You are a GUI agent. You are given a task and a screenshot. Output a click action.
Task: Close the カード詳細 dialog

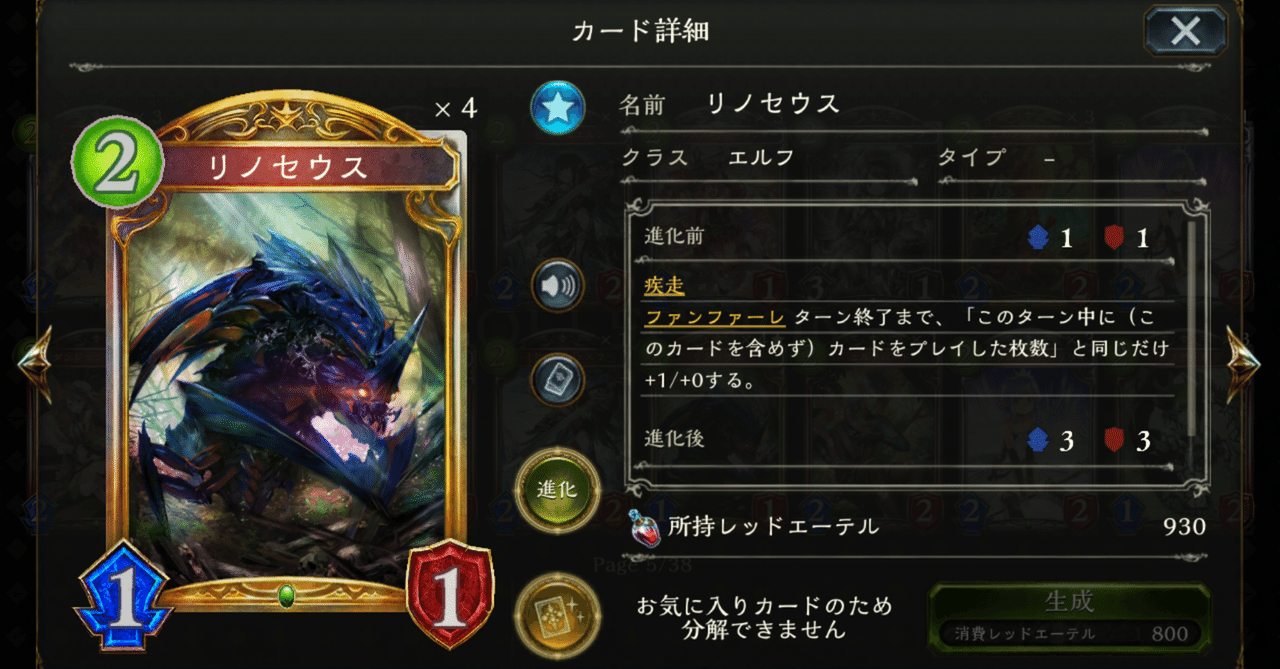pos(1185,31)
